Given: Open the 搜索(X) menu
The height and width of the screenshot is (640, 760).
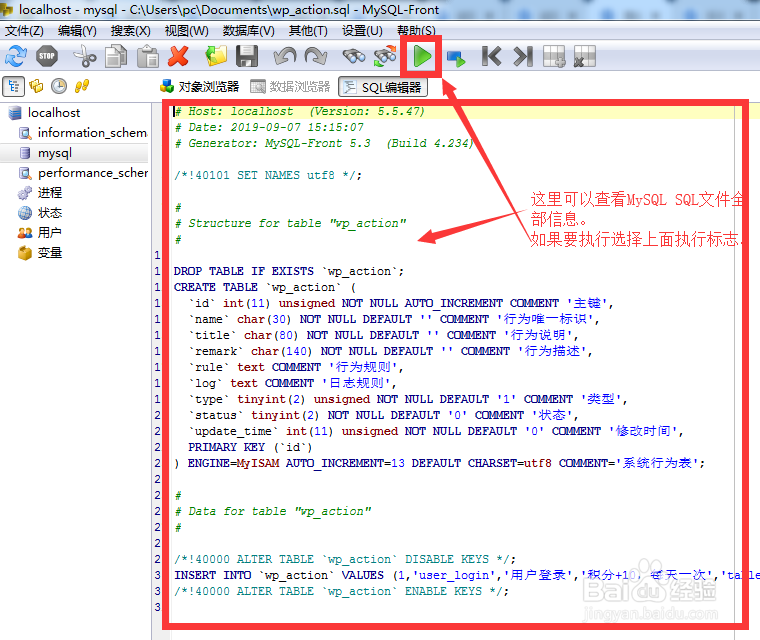Looking at the screenshot, I should click(x=130, y=31).
